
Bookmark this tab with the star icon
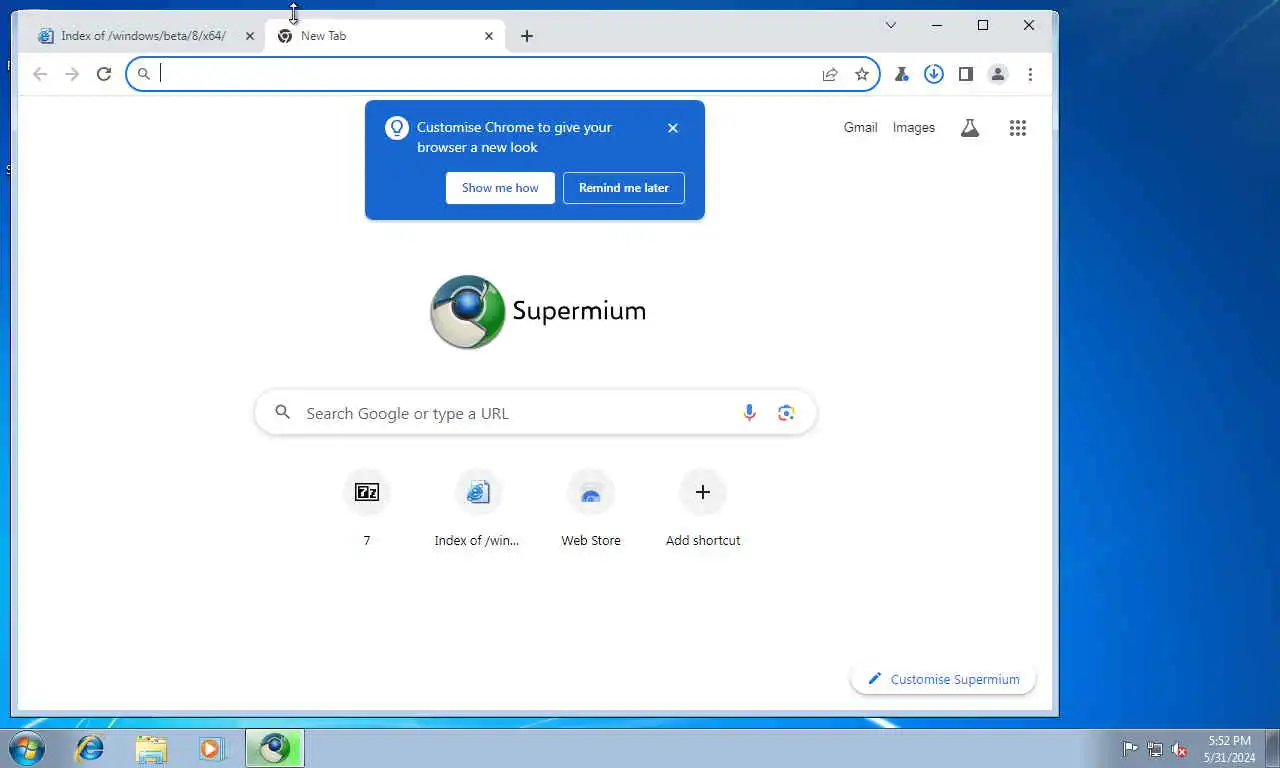coord(862,74)
